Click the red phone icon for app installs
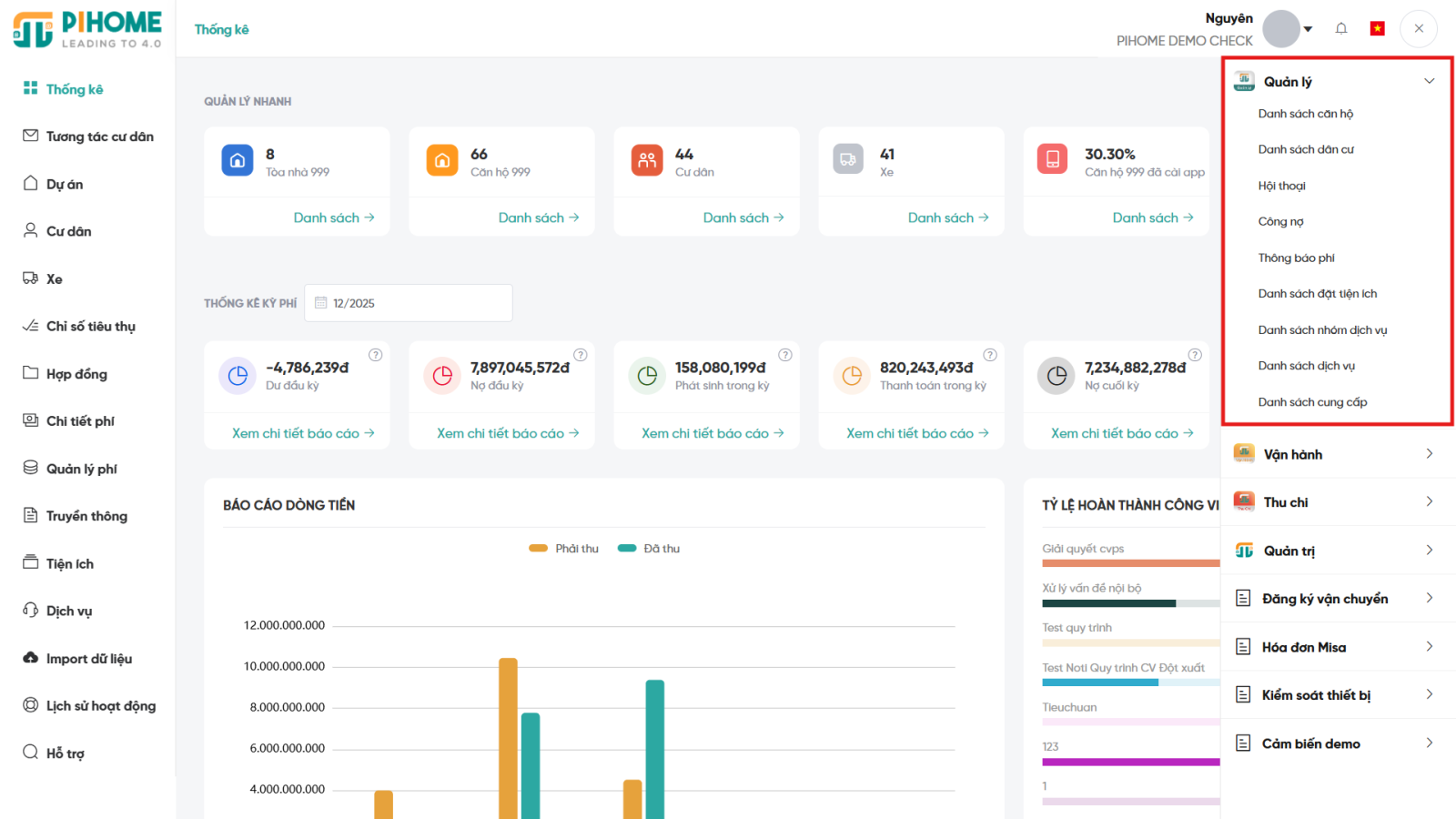The image size is (1456, 819). [x=1052, y=160]
